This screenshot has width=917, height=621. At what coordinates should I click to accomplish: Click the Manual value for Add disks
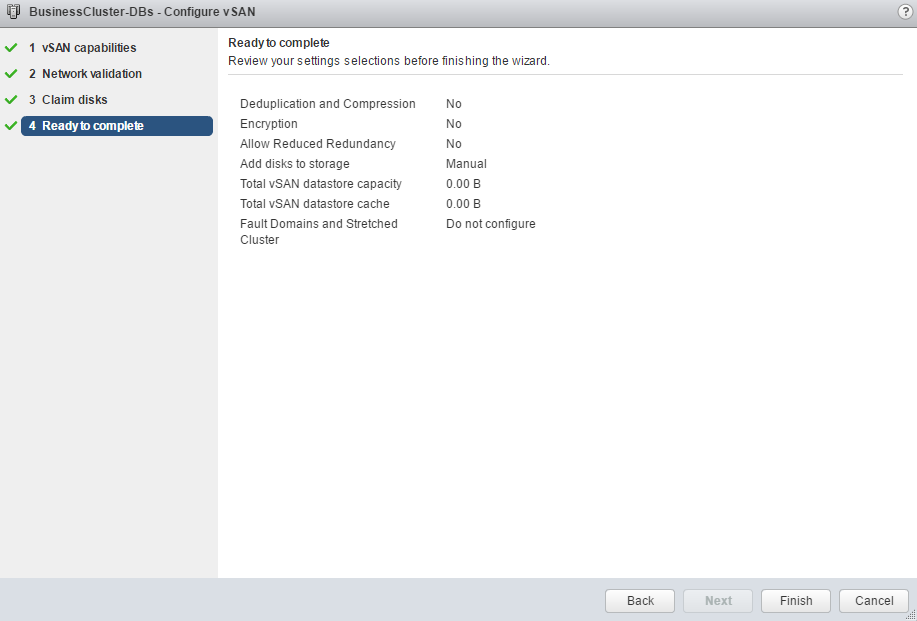(466, 164)
